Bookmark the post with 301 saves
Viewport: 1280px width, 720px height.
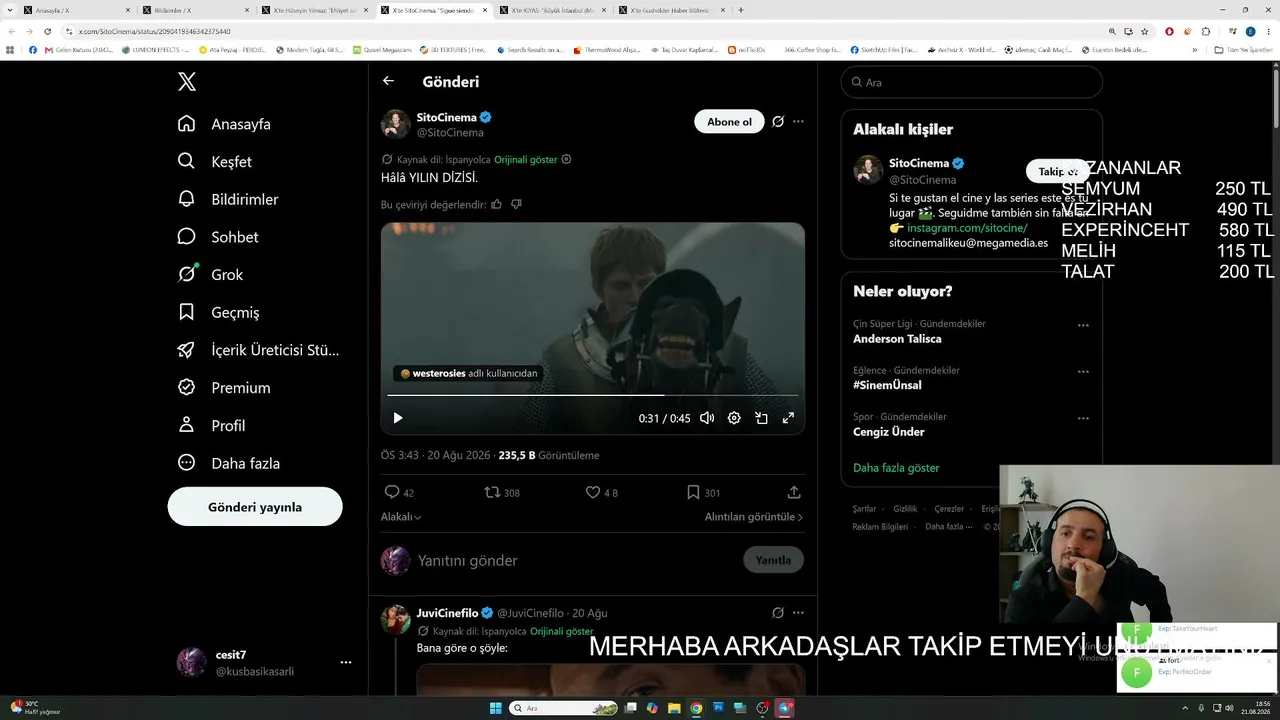[x=703, y=492]
